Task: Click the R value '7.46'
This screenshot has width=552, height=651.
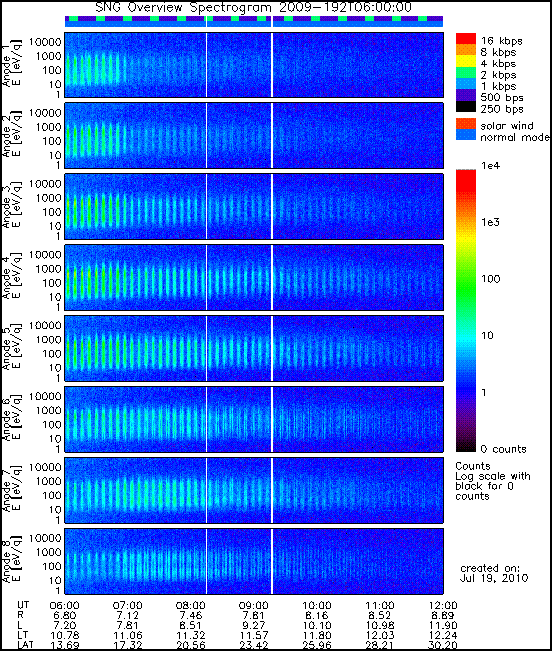Action: pyautogui.click(x=191, y=615)
